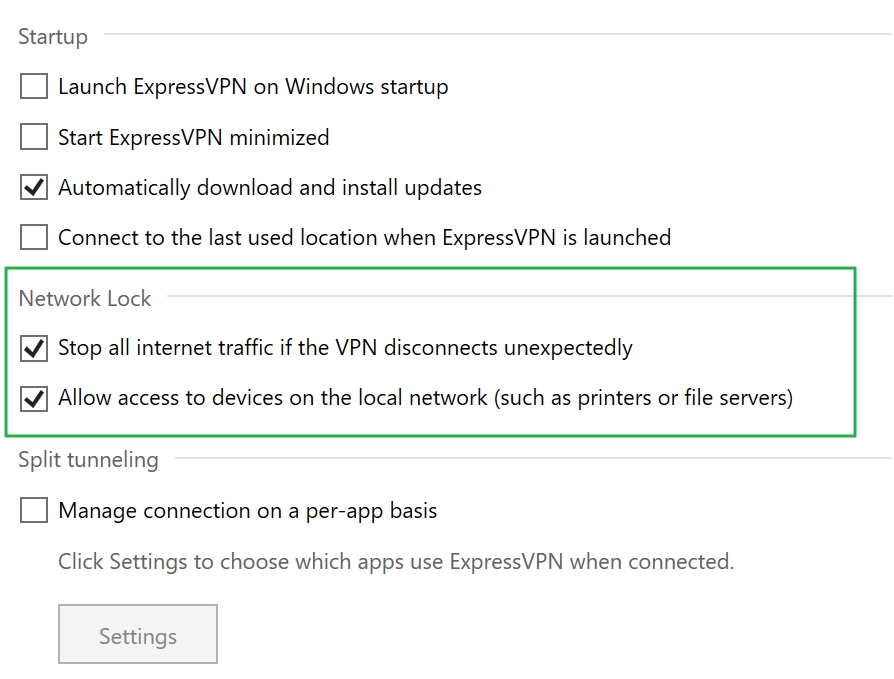
Task: Click the Network Lock section header
Action: click(x=84, y=298)
